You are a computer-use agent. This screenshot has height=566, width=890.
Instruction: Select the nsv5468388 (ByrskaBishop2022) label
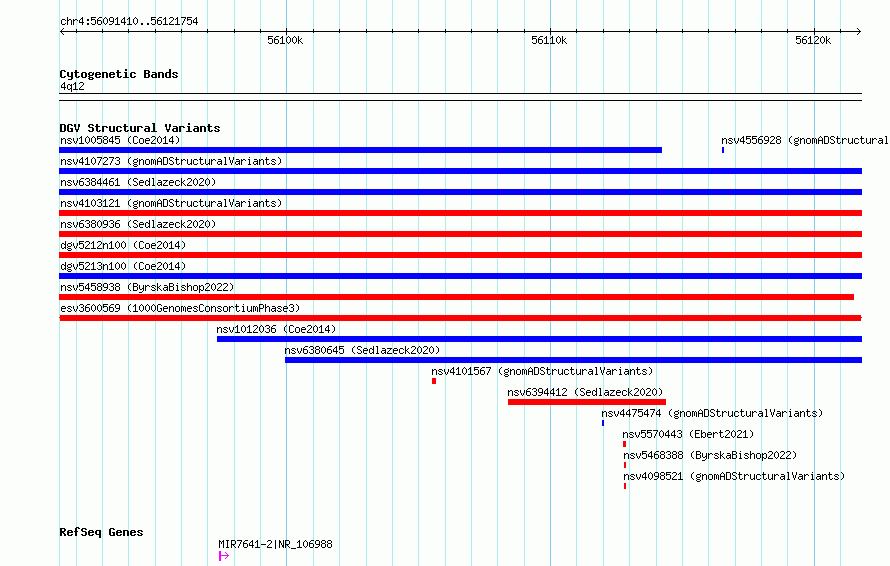coord(710,455)
